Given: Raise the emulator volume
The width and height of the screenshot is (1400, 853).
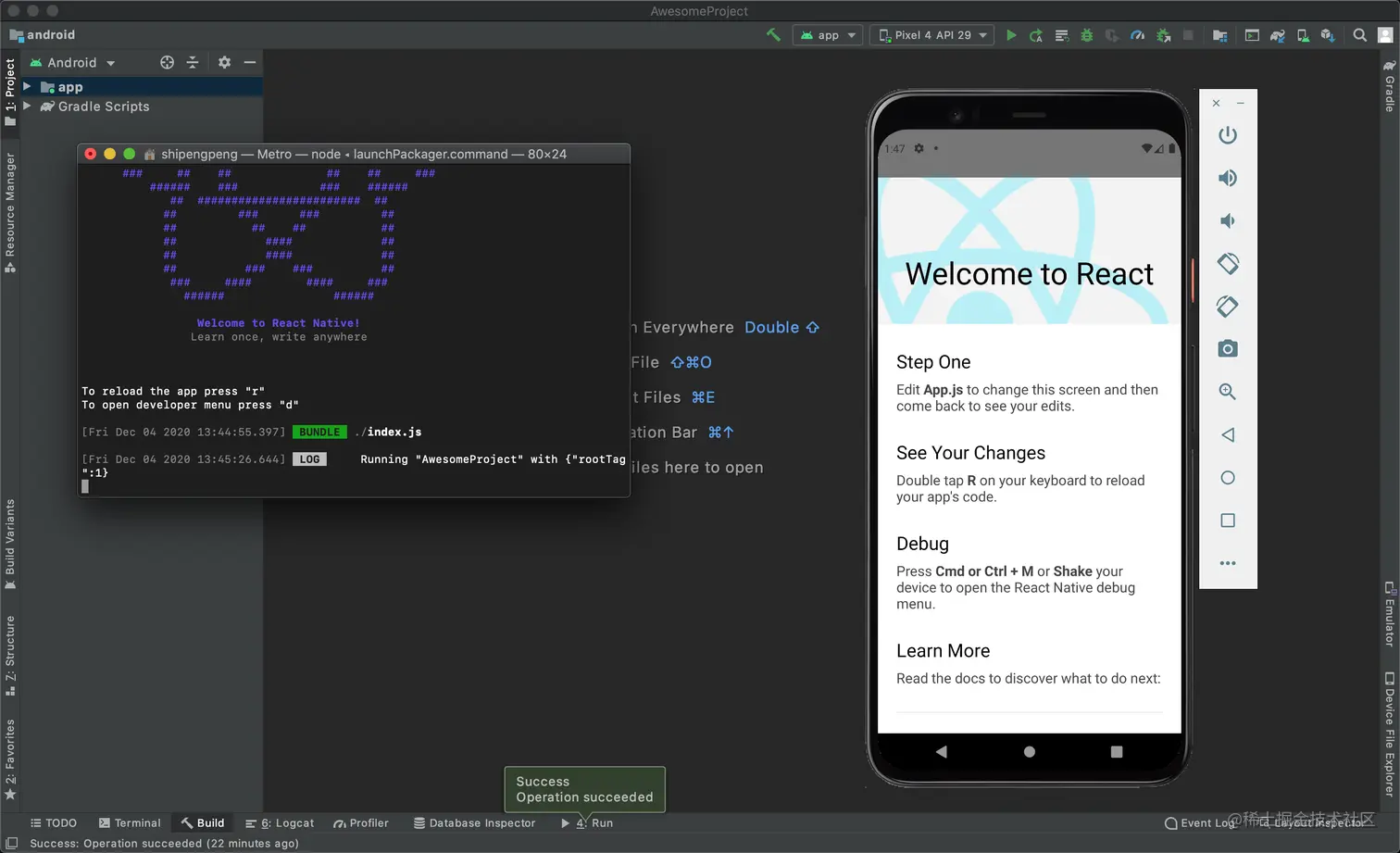Looking at the screenshot, I should (x=1228, y=178).
